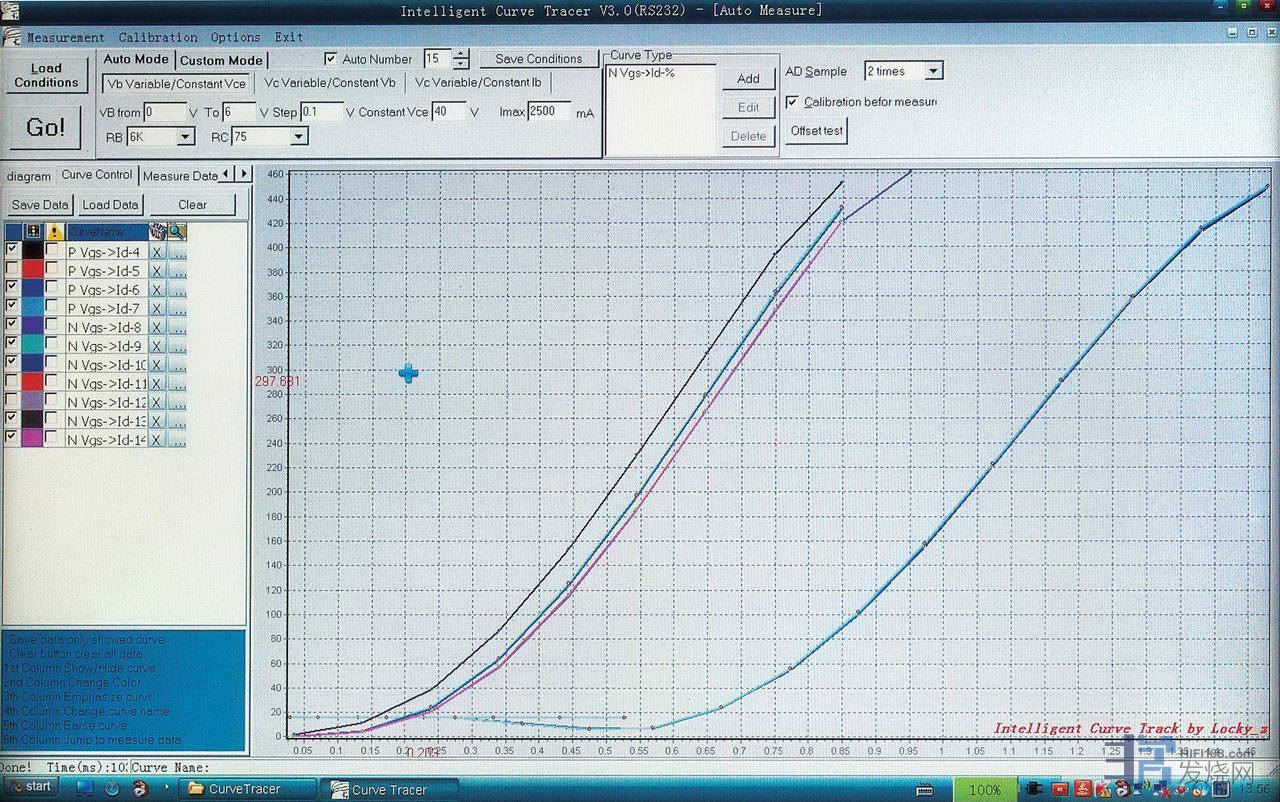Toggle Calibration before measure checkbox
The image size is (1280, 802).
(x=792, y=102)
